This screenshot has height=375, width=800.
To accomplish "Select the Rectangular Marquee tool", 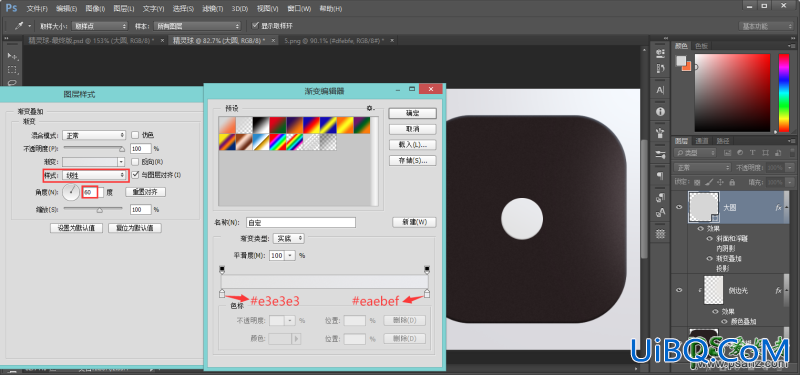I will coord(12,70).
